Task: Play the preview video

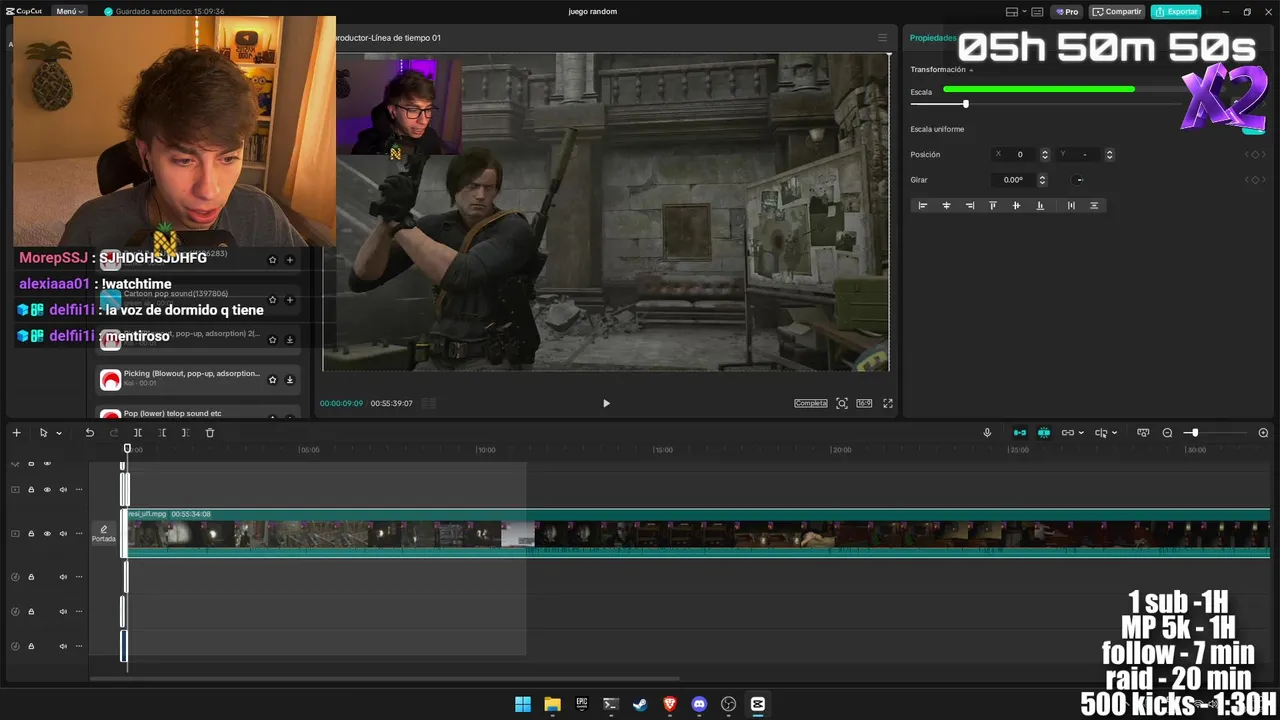Action: click(x=606, y=403)
